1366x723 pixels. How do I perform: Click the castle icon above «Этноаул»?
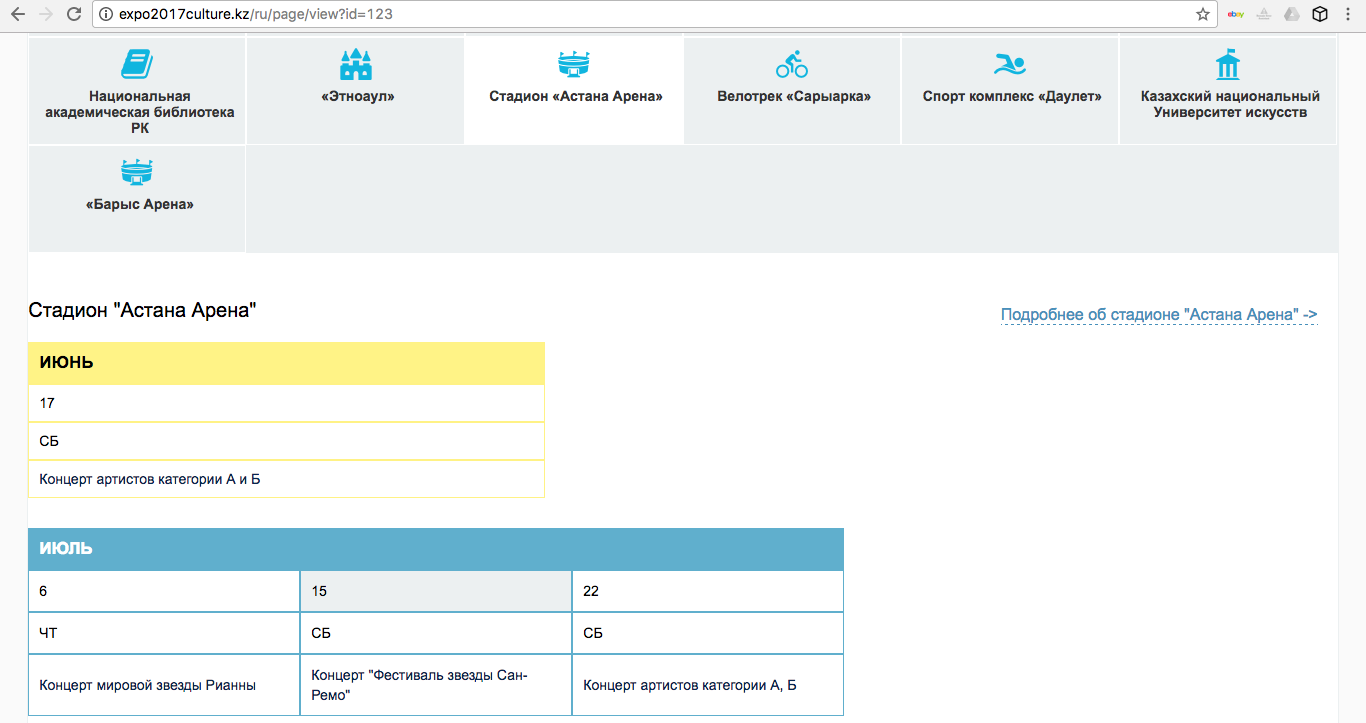click(356, 65)
